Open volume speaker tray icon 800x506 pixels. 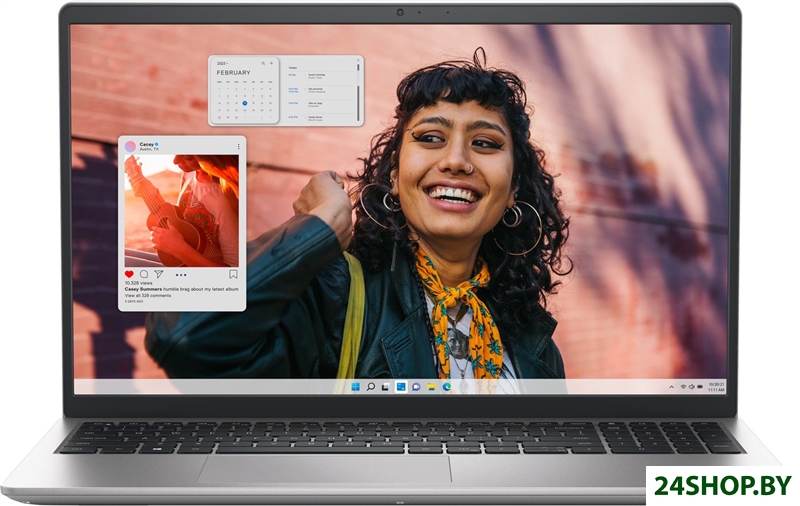click(691, 387)
